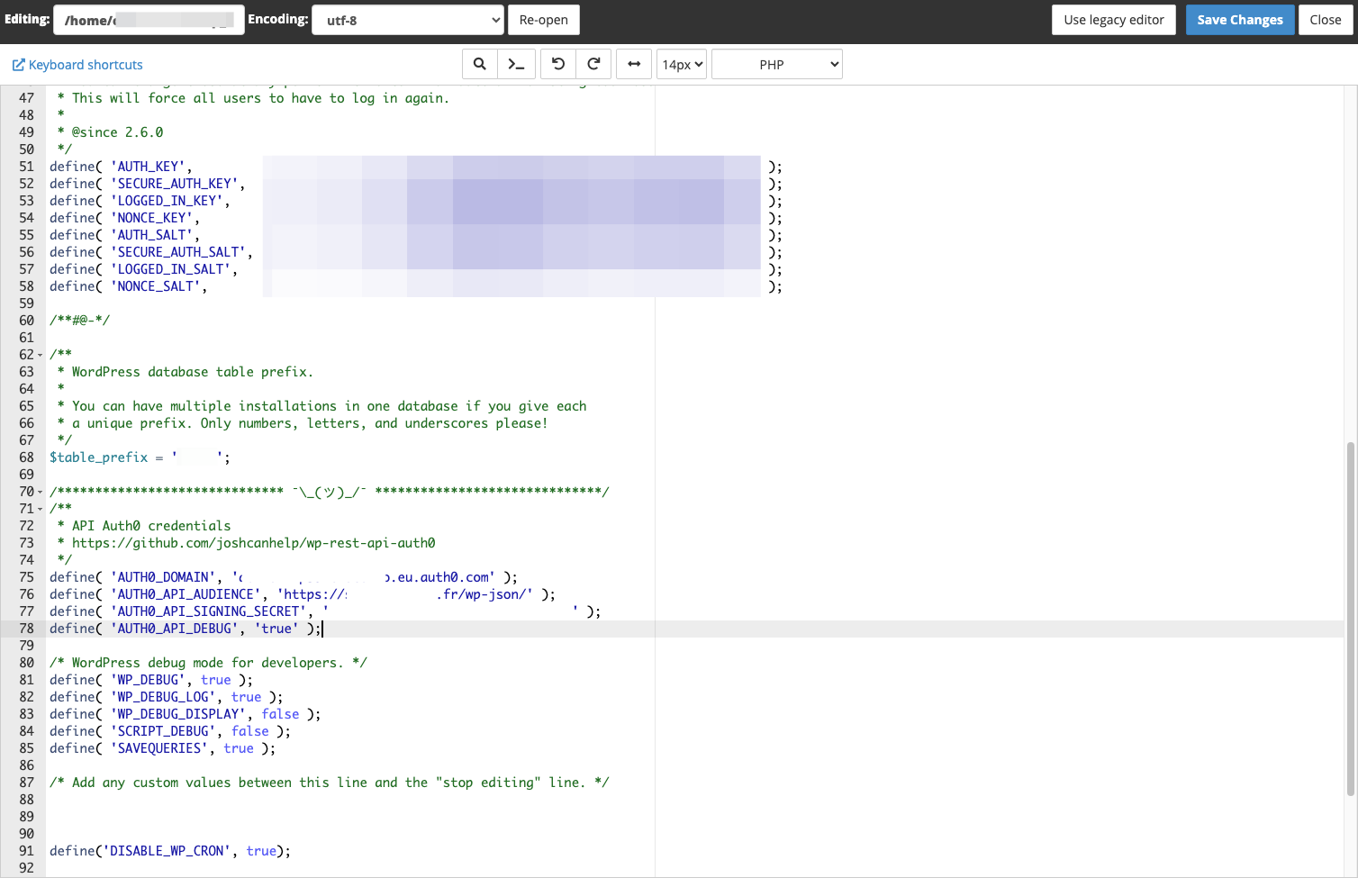1358x896 pixels.
Task: Close the file editor
Action: point(1326,20)
